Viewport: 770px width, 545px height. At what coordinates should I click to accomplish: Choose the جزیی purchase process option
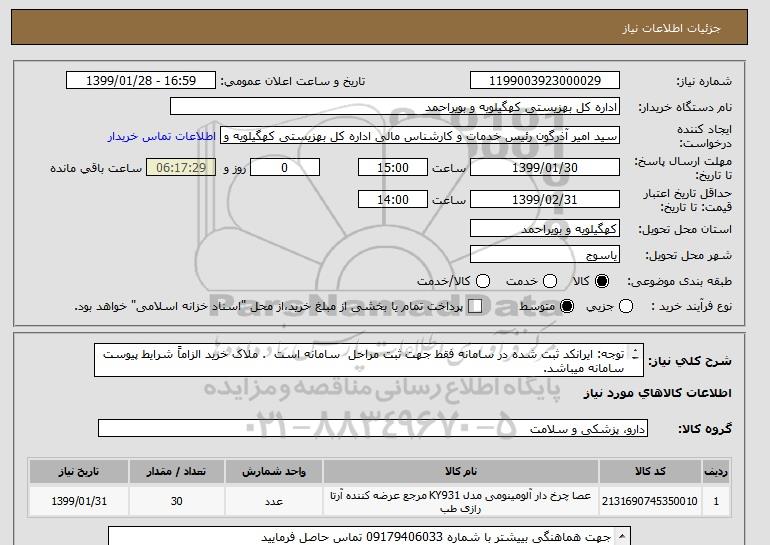pyautogui.click(x=626, y=306)
